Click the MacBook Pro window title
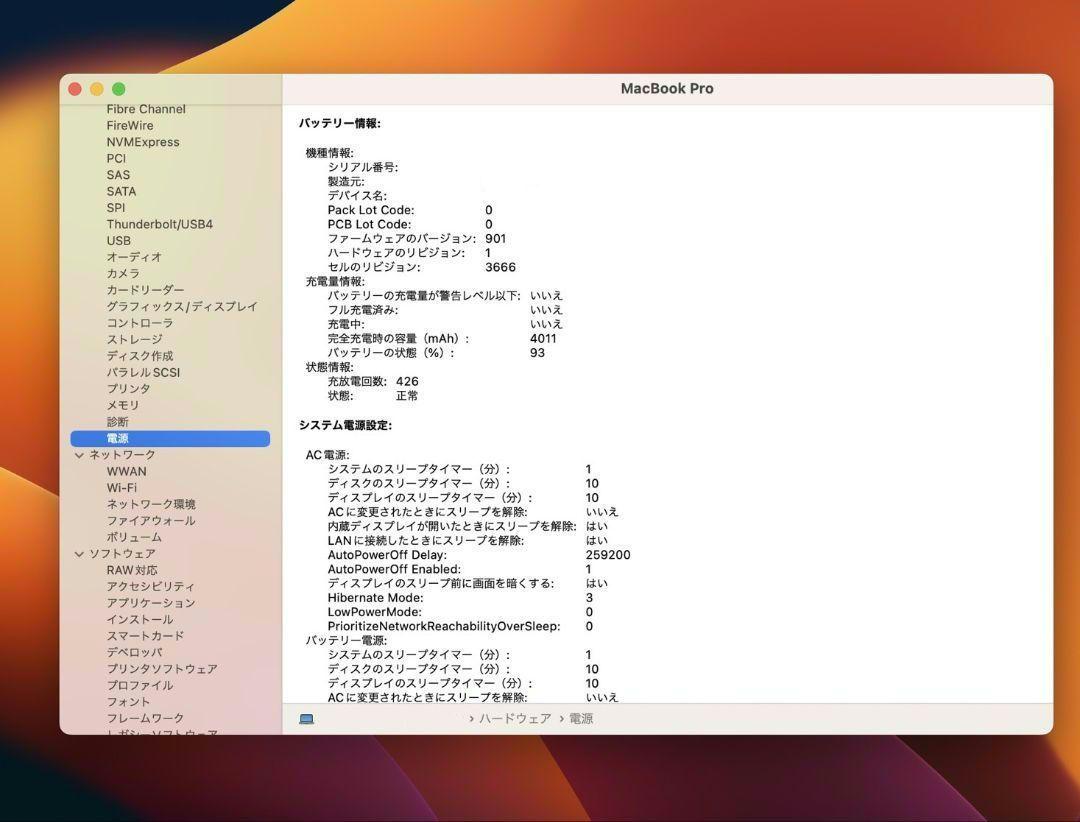The image size is (1080, 822). pos(667,88)
